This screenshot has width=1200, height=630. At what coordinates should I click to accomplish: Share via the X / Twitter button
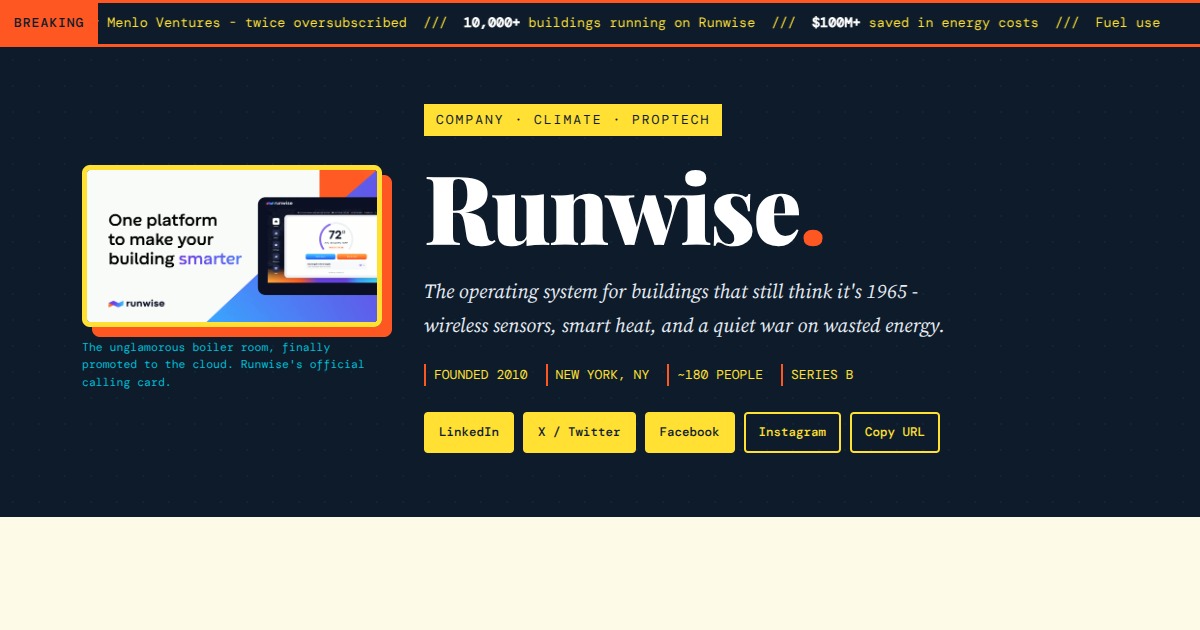[x=579, y=432]
